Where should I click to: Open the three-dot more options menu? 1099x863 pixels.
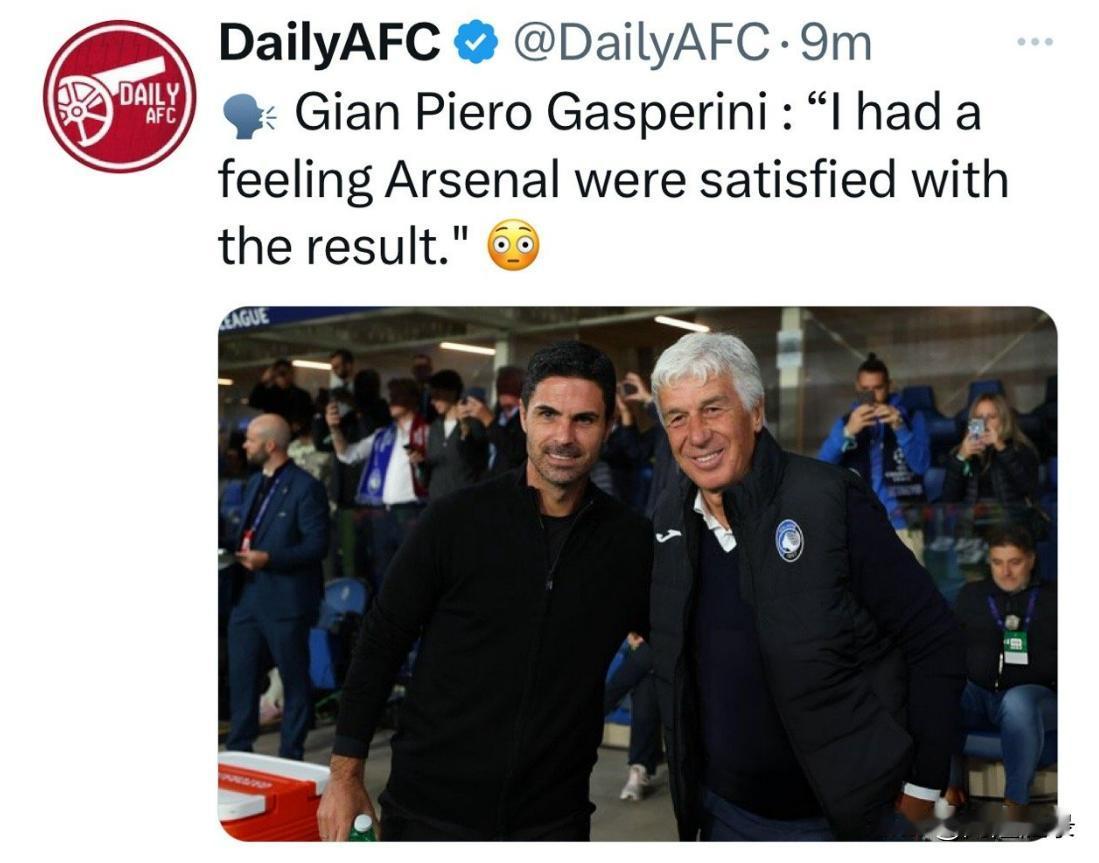point(1035,42)
